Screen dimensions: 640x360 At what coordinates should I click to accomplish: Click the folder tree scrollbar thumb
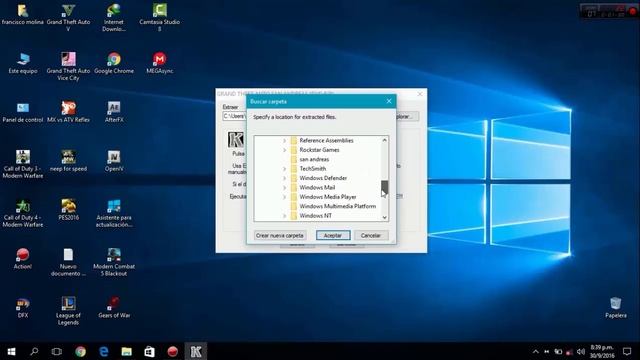coord(384,188)
